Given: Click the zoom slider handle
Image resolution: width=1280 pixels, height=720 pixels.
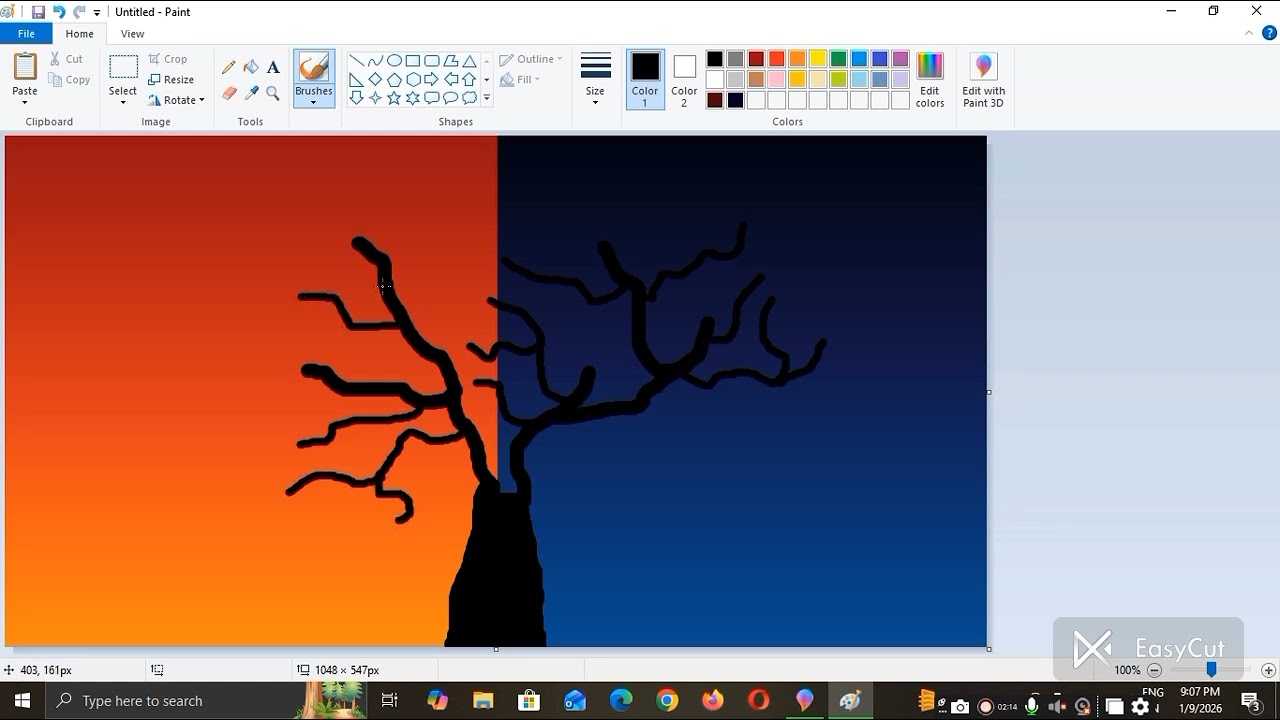Looking at the screenshot, I should [x=1211, y=670].
